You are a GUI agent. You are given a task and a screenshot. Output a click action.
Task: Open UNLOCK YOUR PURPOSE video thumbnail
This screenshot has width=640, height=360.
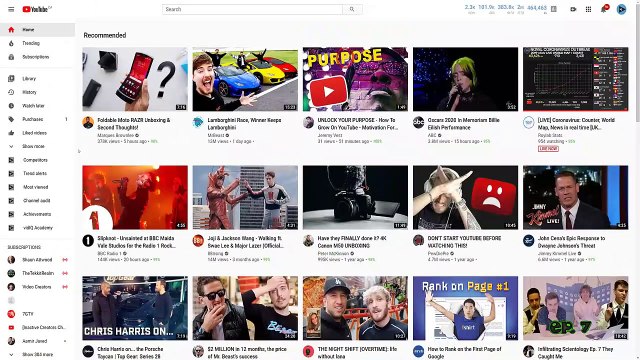(355, 79)
